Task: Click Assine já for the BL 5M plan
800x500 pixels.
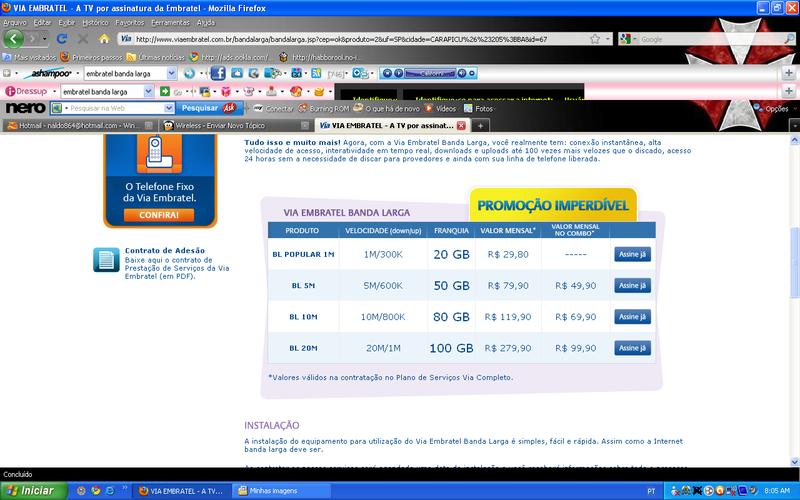Action: pos(632,285)
